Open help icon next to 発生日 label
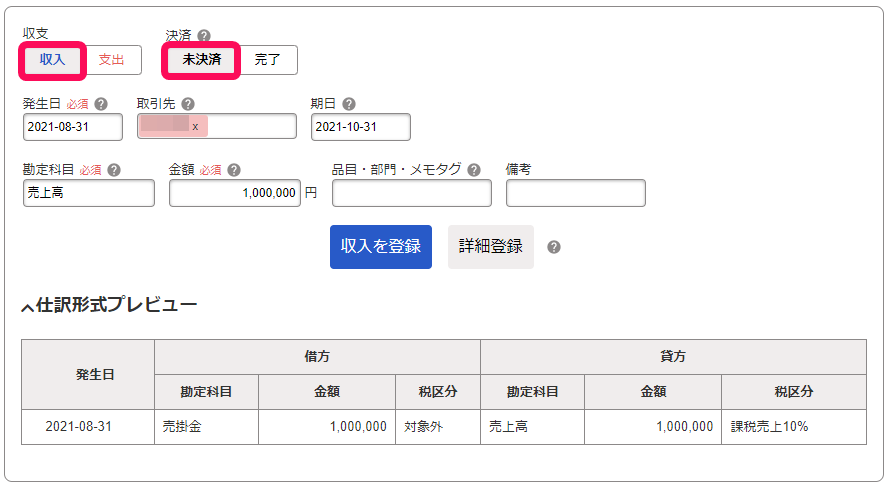This screenshot has height=485, width=886. (101, 104)
